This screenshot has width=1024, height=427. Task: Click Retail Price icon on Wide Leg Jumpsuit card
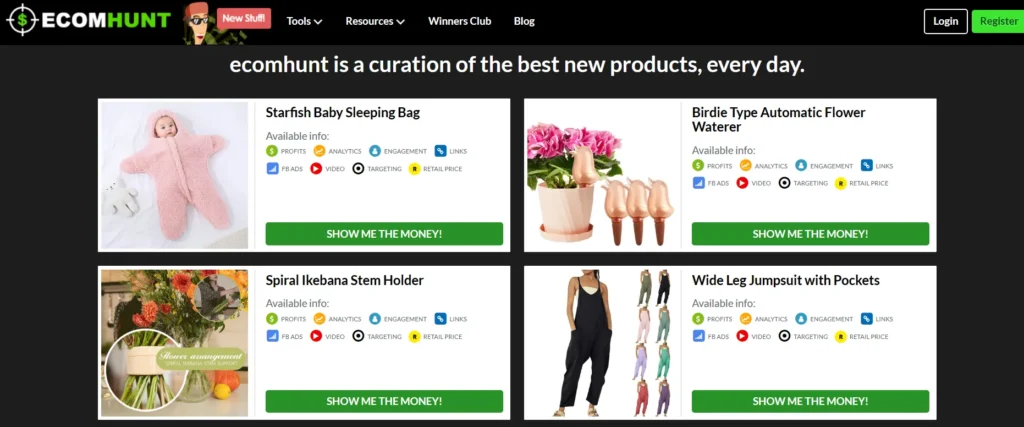(840, 336)
